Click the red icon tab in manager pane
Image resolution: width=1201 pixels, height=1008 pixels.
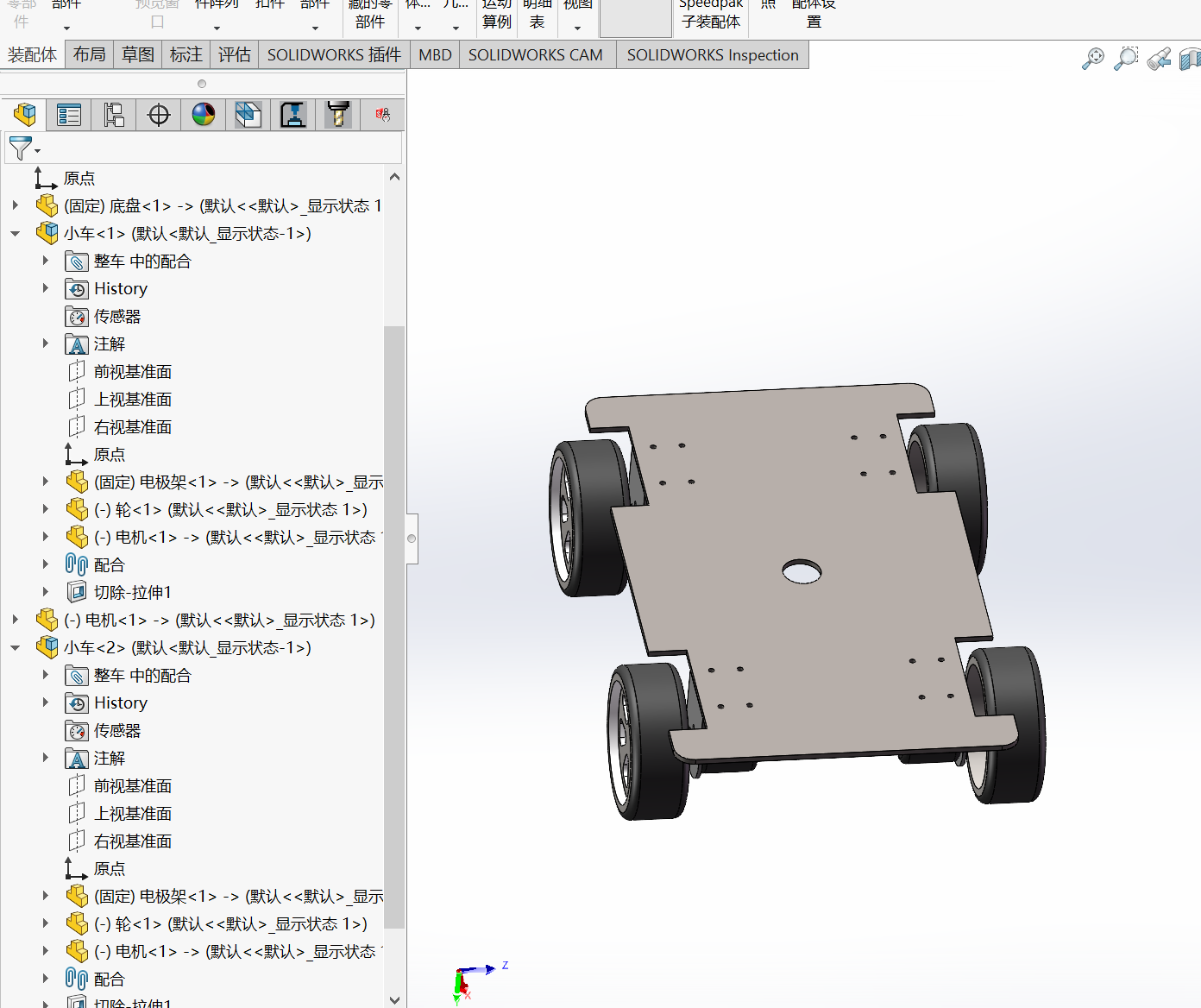[382, 115]
